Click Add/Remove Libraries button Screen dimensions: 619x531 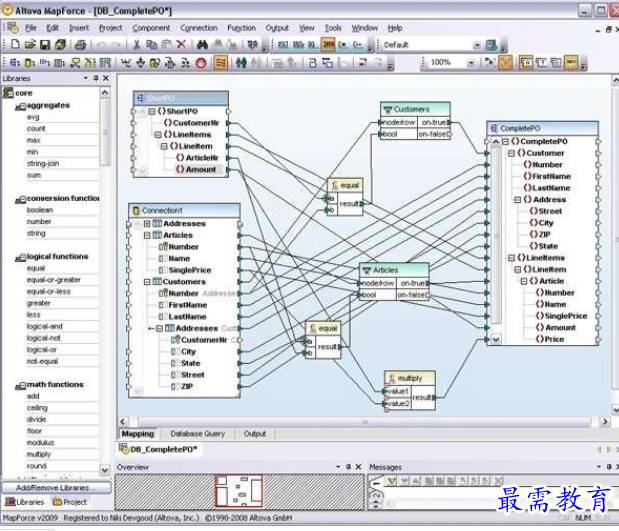(x=56, y=488)
